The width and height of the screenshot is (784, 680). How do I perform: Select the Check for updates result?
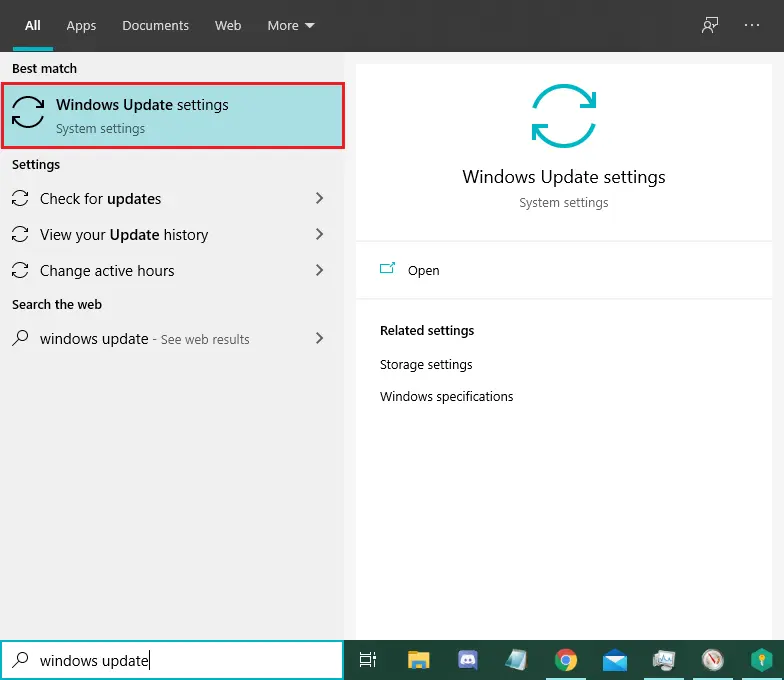(x=172, y=198)
